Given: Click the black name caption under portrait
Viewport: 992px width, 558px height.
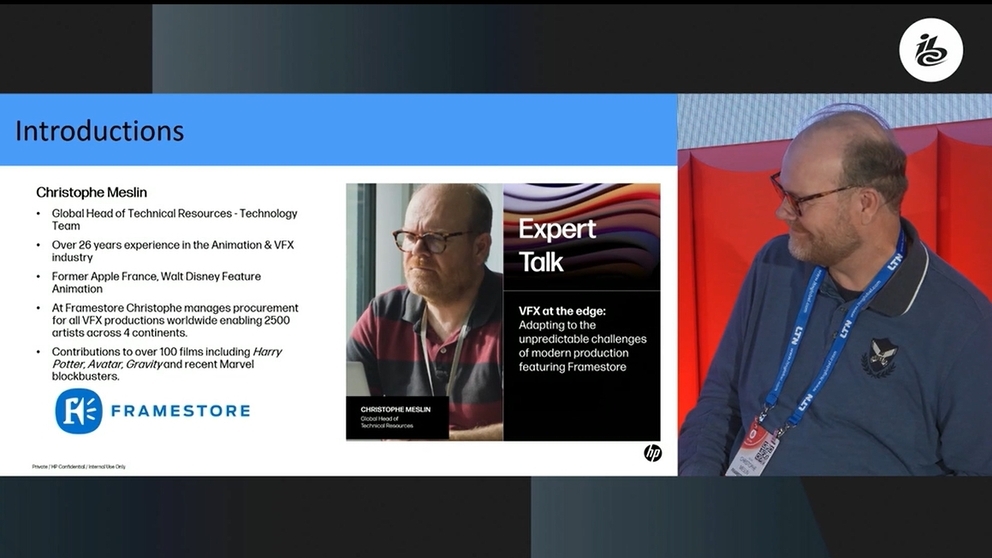Looking at the screenshot, I should [x=397, y=417].
